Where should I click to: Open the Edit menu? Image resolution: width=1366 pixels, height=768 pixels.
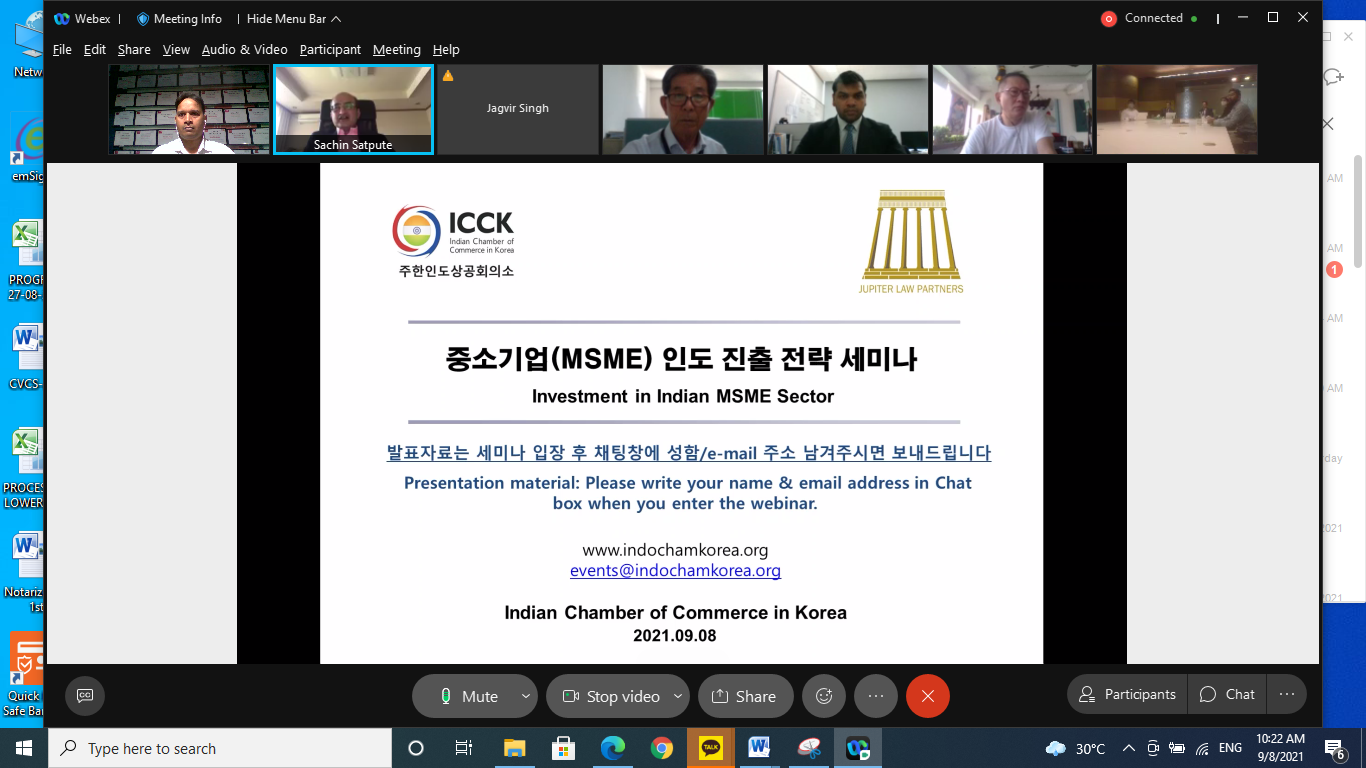pyautogui.click(x=95, y=49)
